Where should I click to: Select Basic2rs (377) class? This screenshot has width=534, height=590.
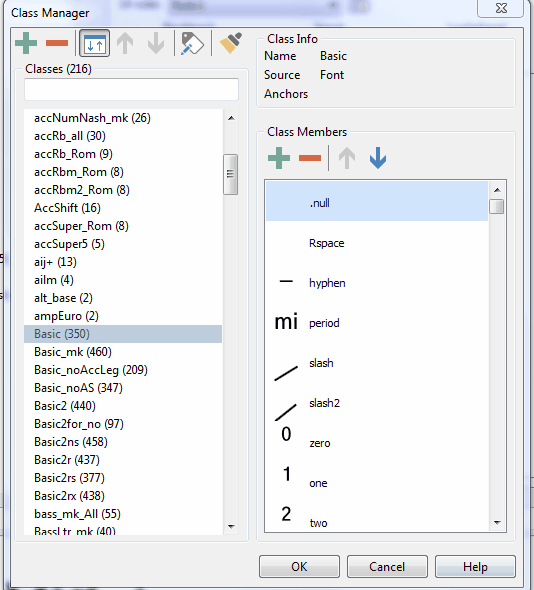point(123,478)
